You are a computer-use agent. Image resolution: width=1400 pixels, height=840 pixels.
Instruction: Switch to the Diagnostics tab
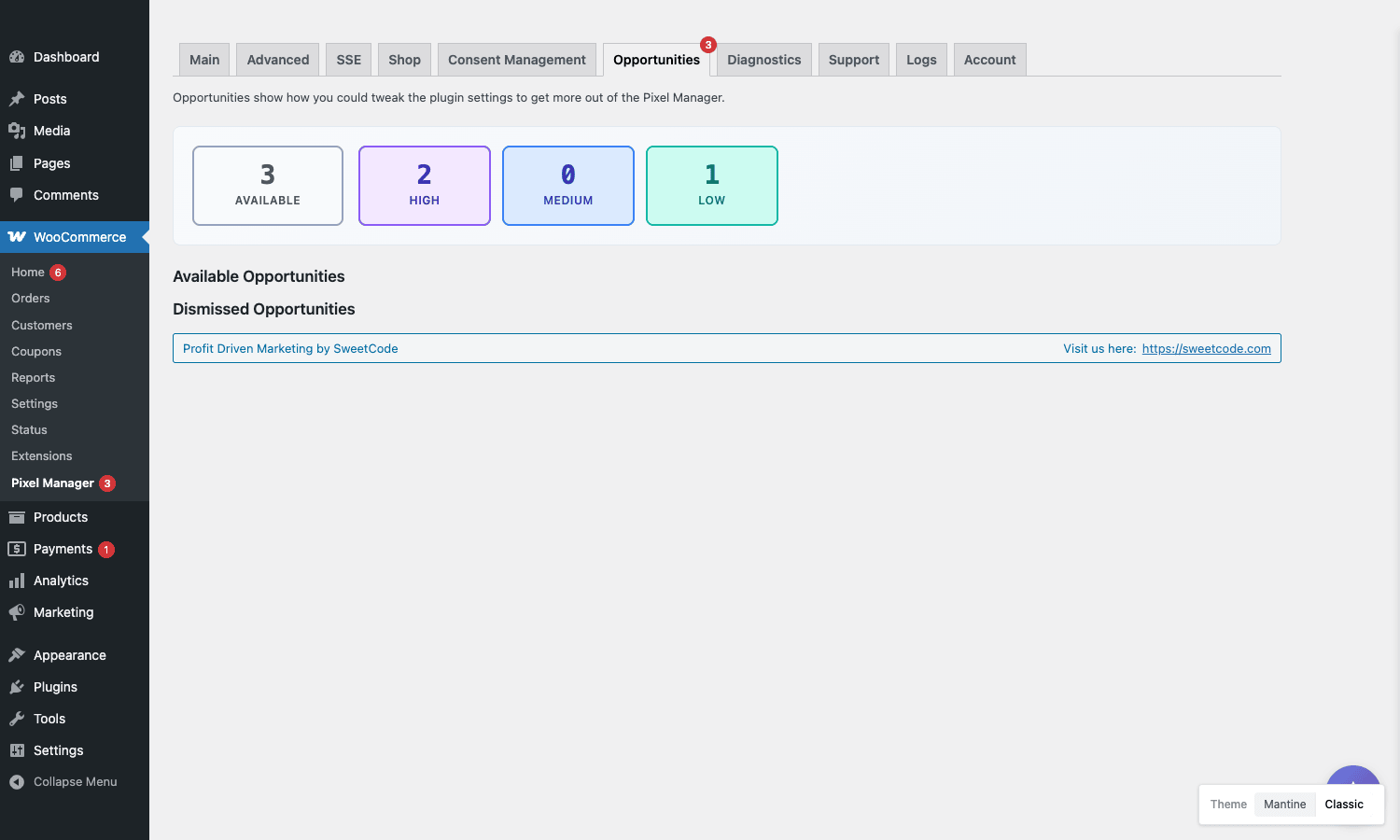[x=764, y=60]
